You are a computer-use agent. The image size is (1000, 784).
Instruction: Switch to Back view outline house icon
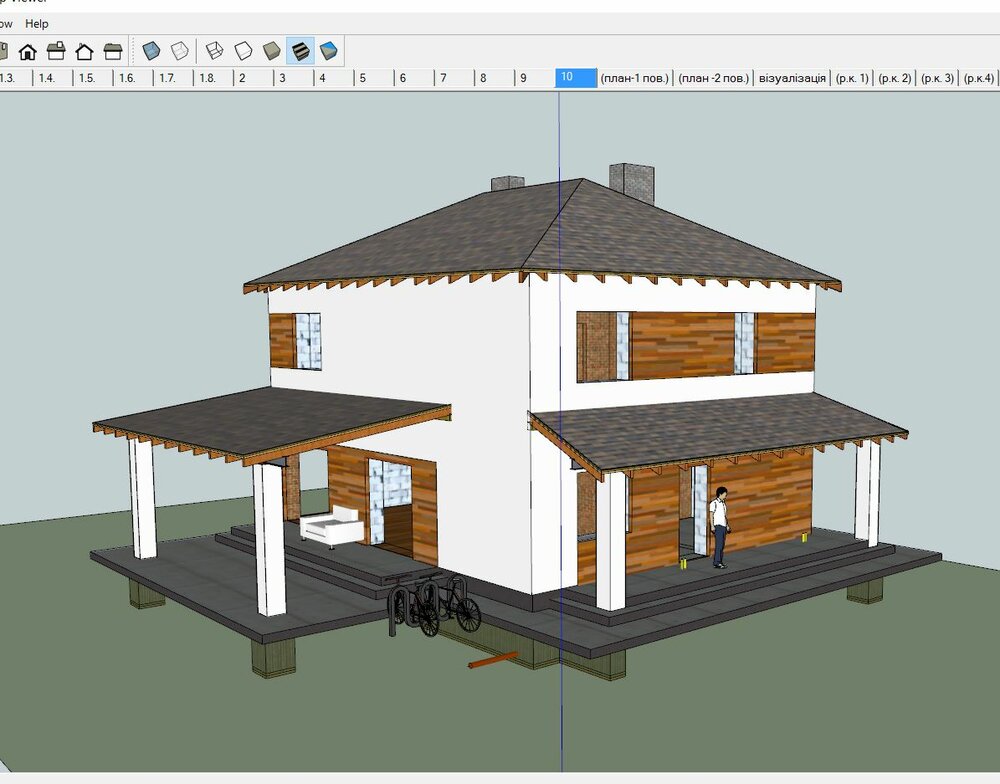tap(85, 51)
